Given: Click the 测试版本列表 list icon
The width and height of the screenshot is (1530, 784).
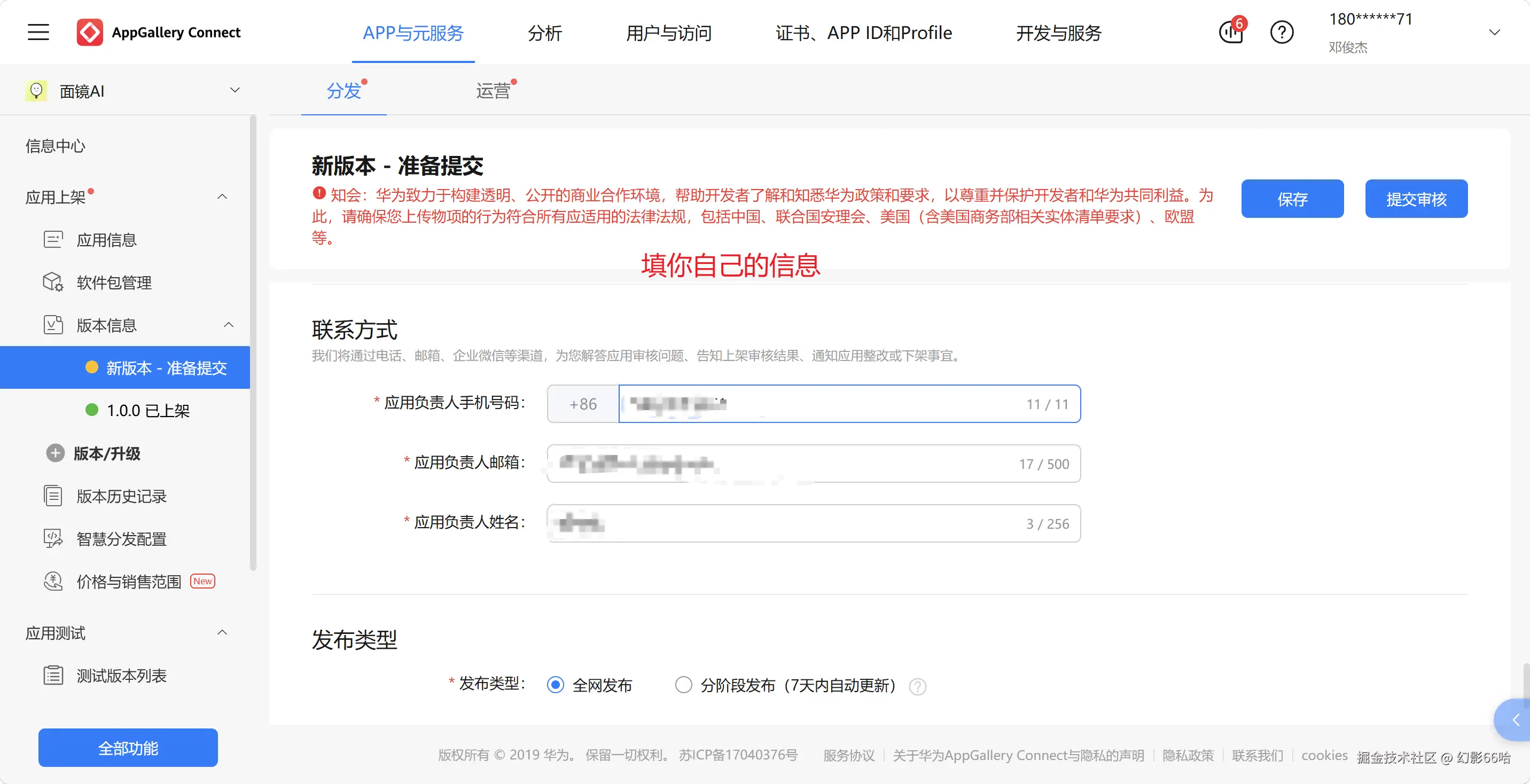Looking at the screenshot, I should point(53,675).
